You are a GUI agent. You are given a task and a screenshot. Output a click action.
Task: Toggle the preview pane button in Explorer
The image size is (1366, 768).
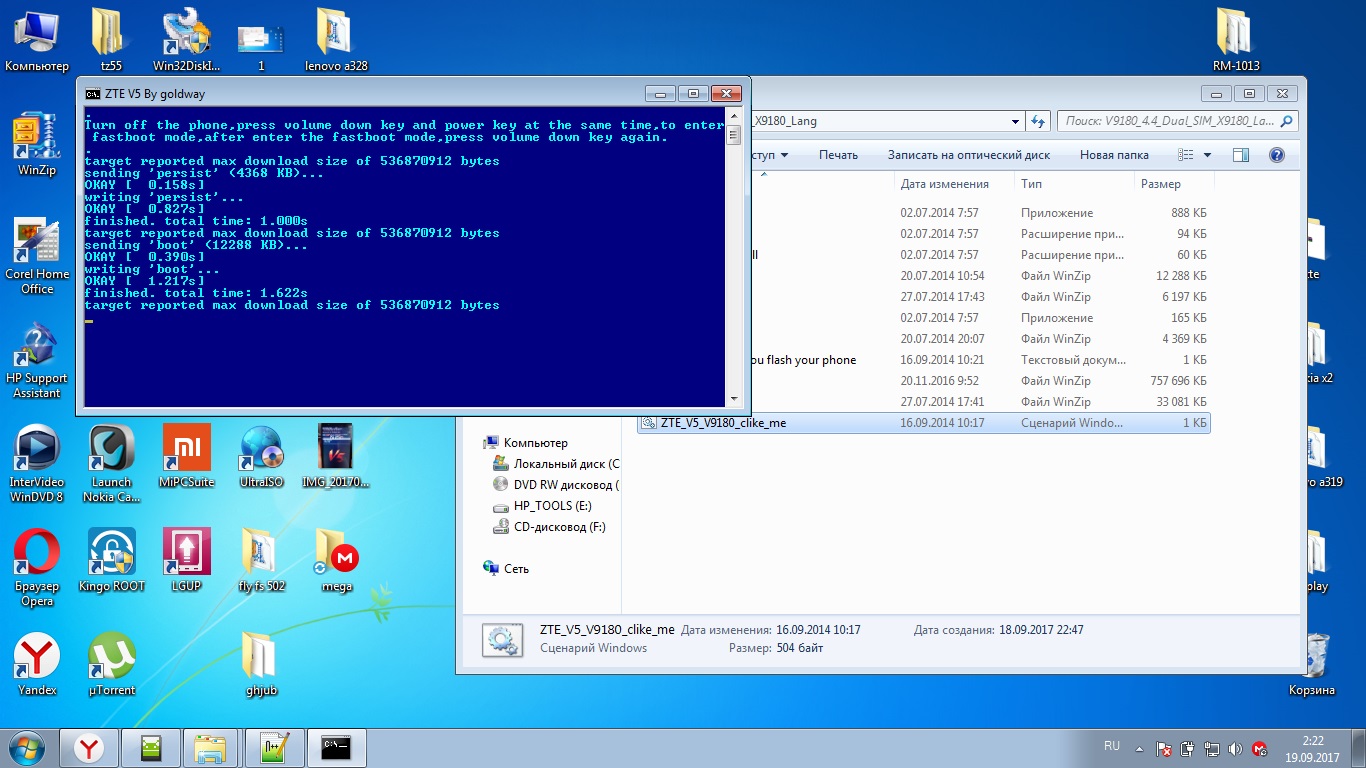tap(1240, 155)
